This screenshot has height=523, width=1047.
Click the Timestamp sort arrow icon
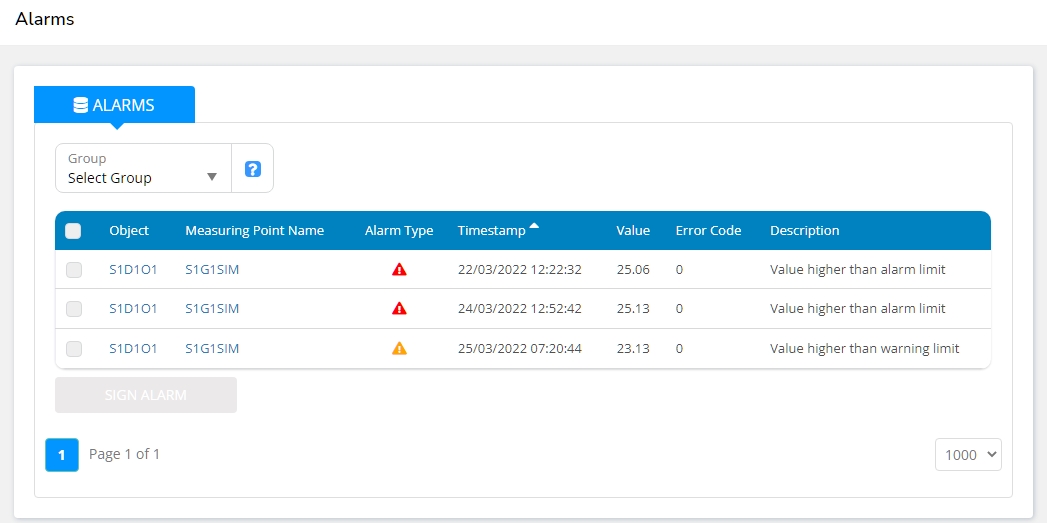534,227
